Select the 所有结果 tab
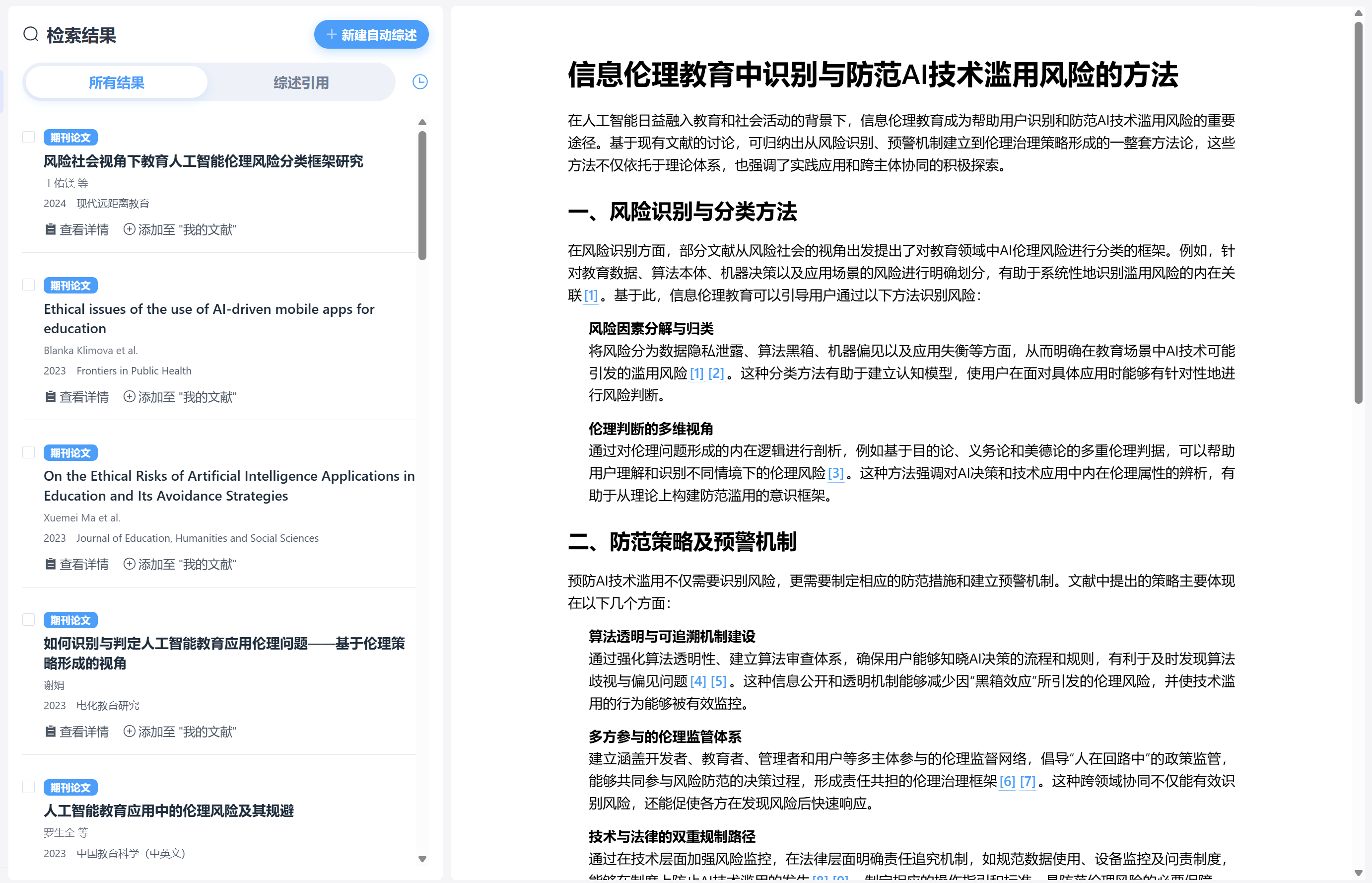The image size is (1372, 883). click(116, 82)
